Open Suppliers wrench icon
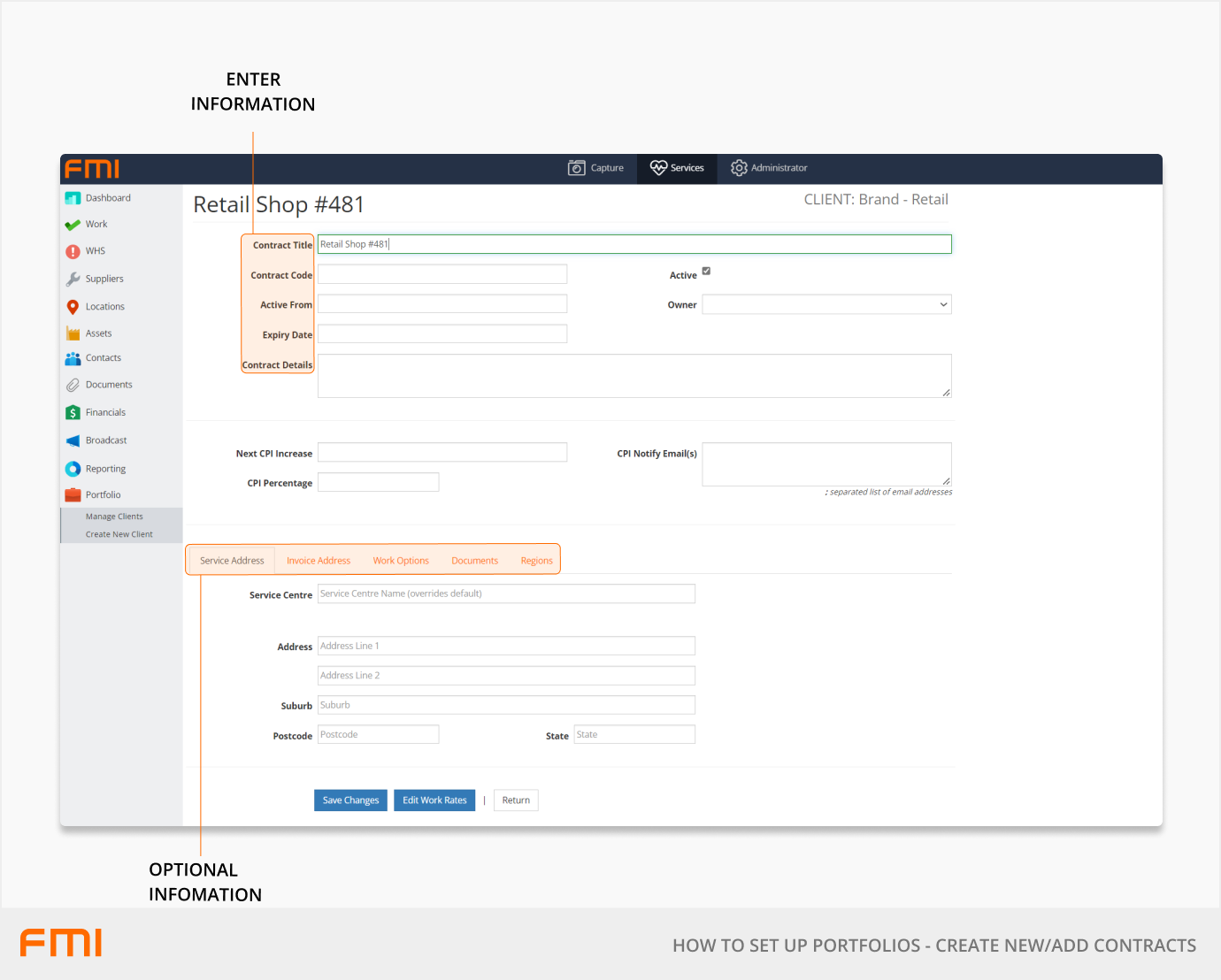The width and height of the screenshot is (1221, 980). click(73, 279)
